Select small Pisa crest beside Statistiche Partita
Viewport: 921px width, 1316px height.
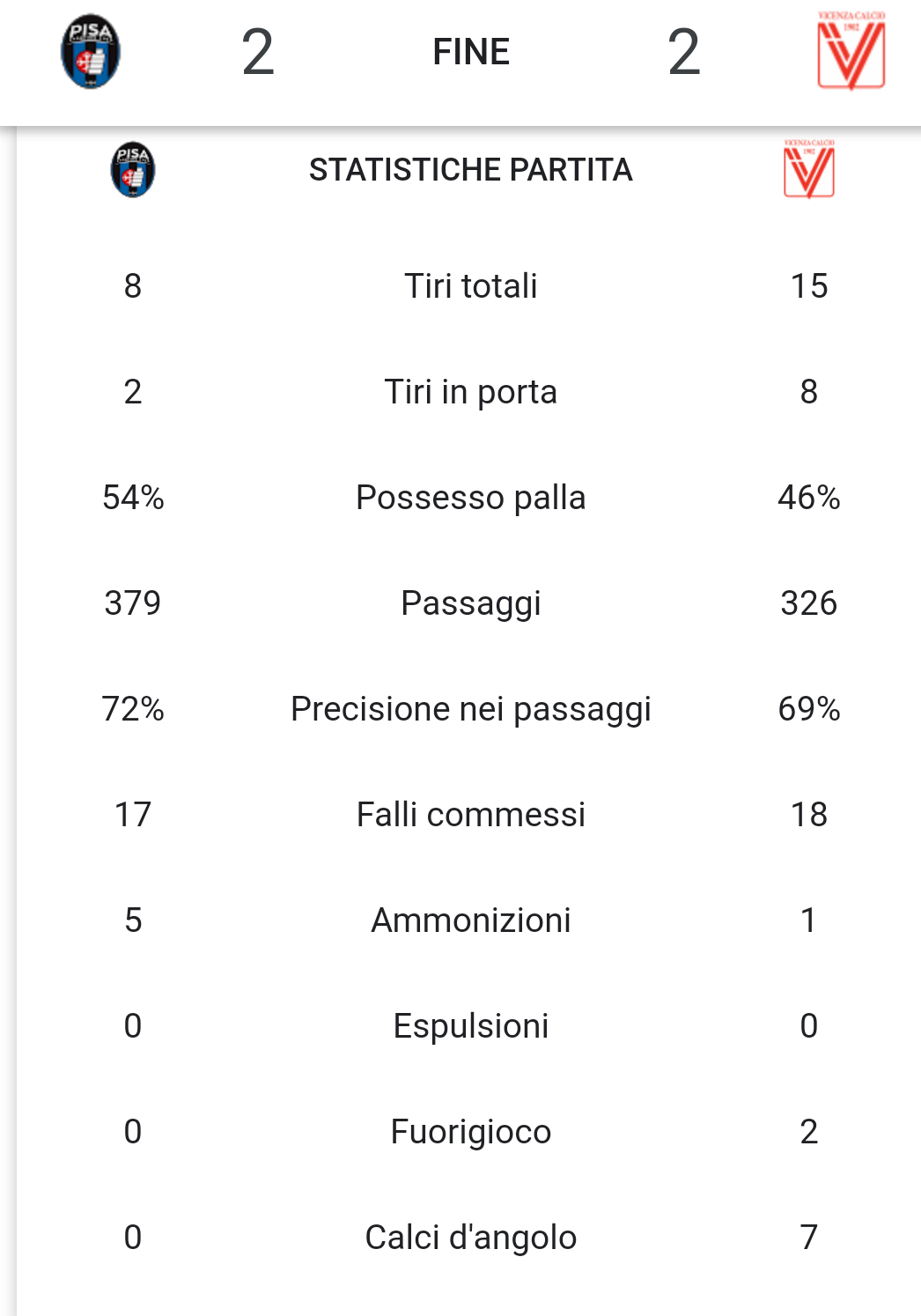pos(133,169)
